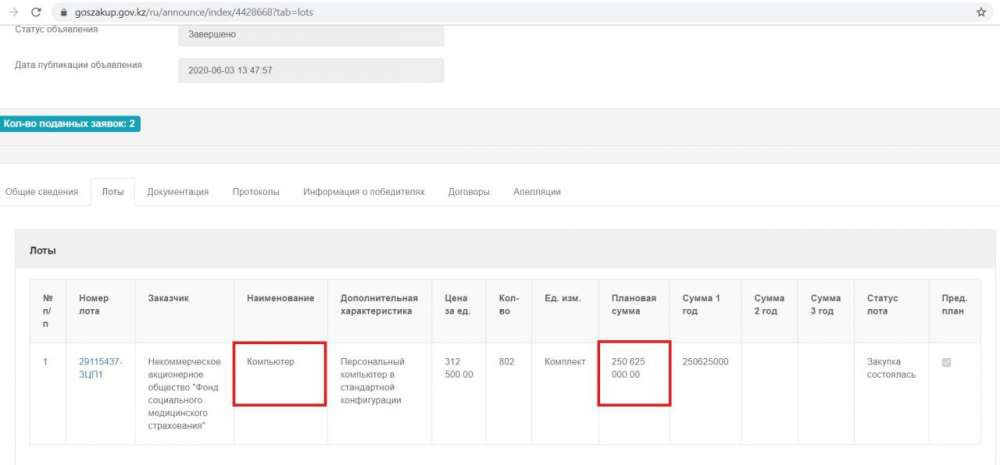Open the Апелляции tab
This screenshot has width=1000, height=465.
(x=537, y=192)
